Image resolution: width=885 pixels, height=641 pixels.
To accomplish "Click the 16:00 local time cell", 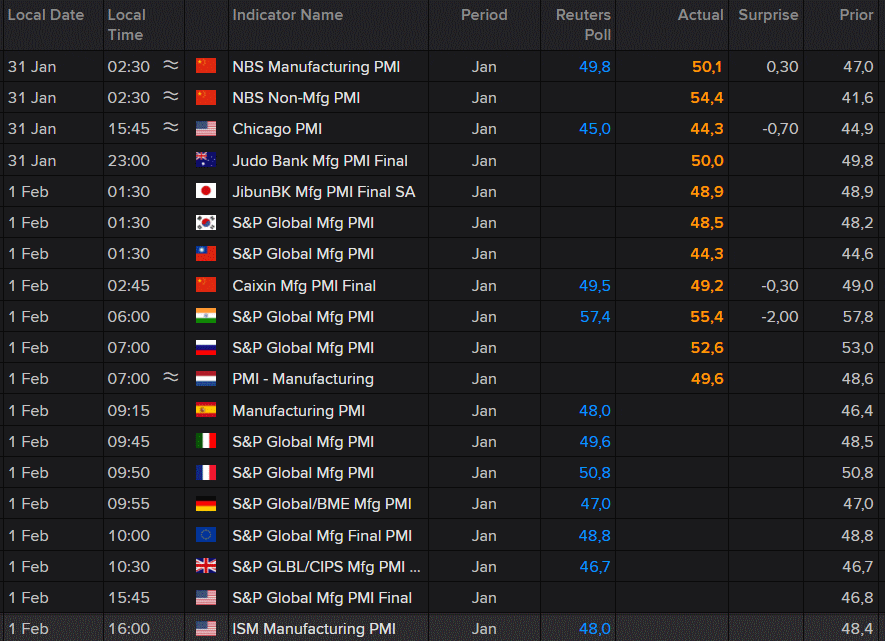I will click(x=129, y=629).
